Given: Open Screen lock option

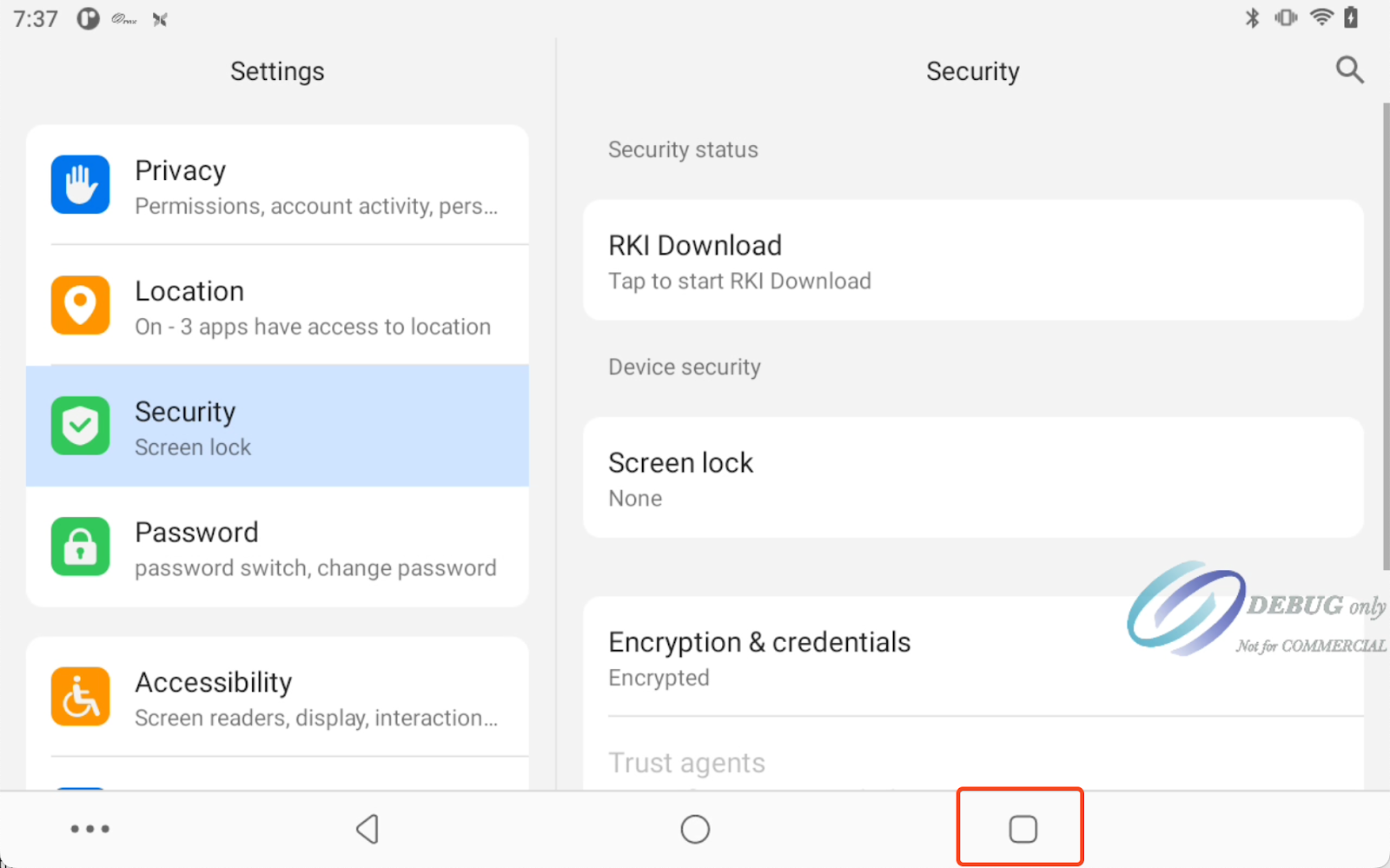Looking at the screenshot, I should click(x=972, y=478).
